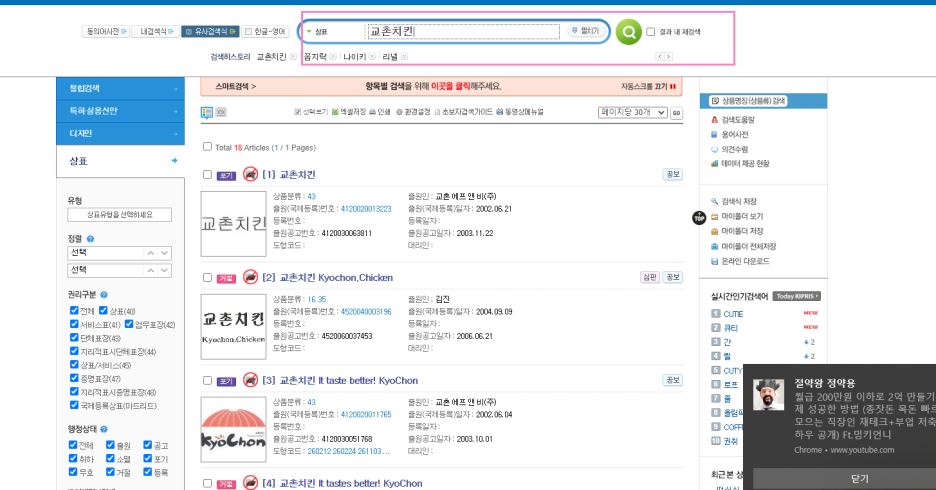The image size is (936, 490).
Task: Select checkbox for result [2] Kyochon,Chicken
Action: pos(207,278)
